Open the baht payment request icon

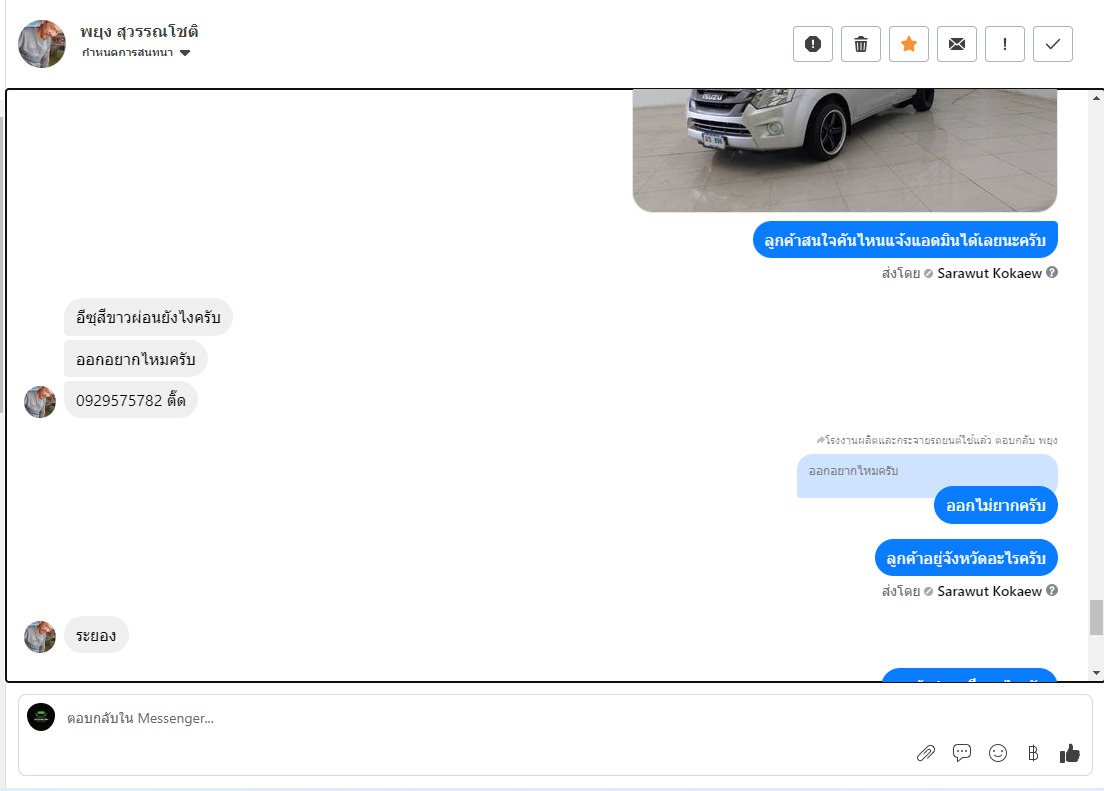pos(1033,753)
